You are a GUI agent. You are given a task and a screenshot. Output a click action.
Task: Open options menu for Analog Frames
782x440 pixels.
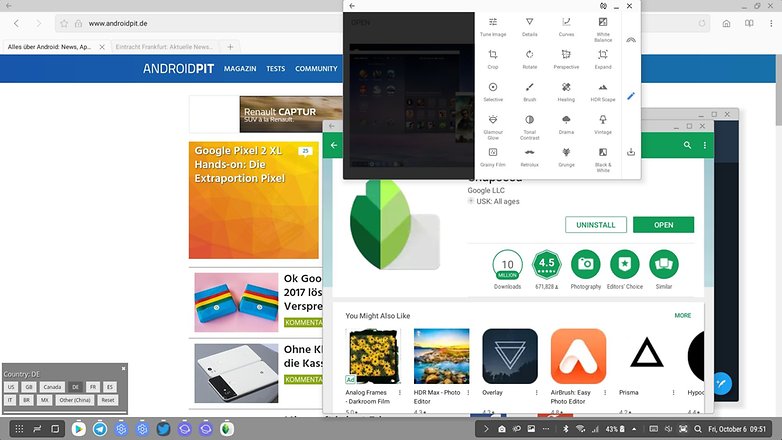[x=399, y=393]
